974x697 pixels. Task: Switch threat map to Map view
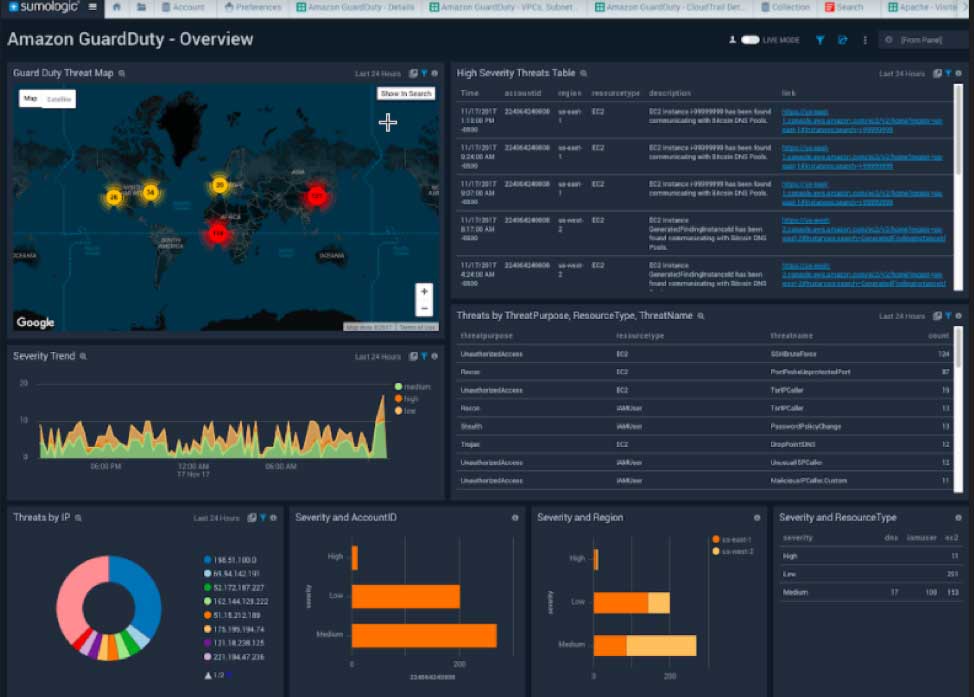coord(30,99)
